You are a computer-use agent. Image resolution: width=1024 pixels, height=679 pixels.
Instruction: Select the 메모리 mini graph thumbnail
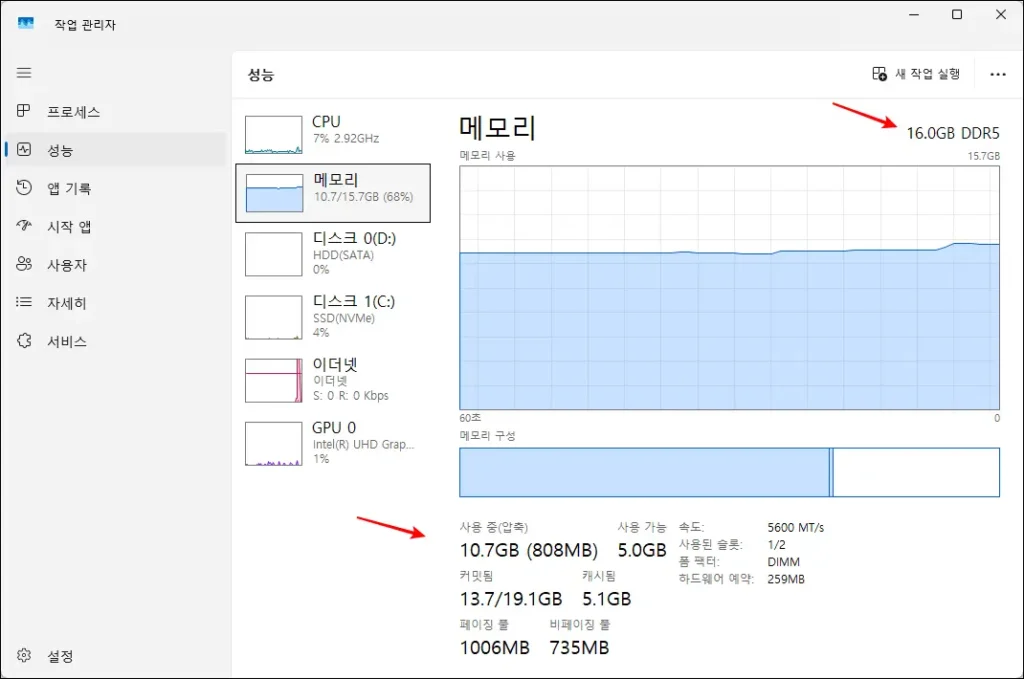point(274,193)
